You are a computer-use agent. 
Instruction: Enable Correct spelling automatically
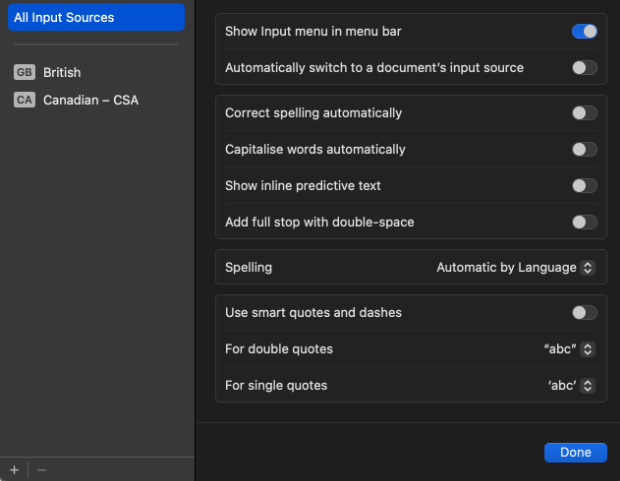coord(584,113)
